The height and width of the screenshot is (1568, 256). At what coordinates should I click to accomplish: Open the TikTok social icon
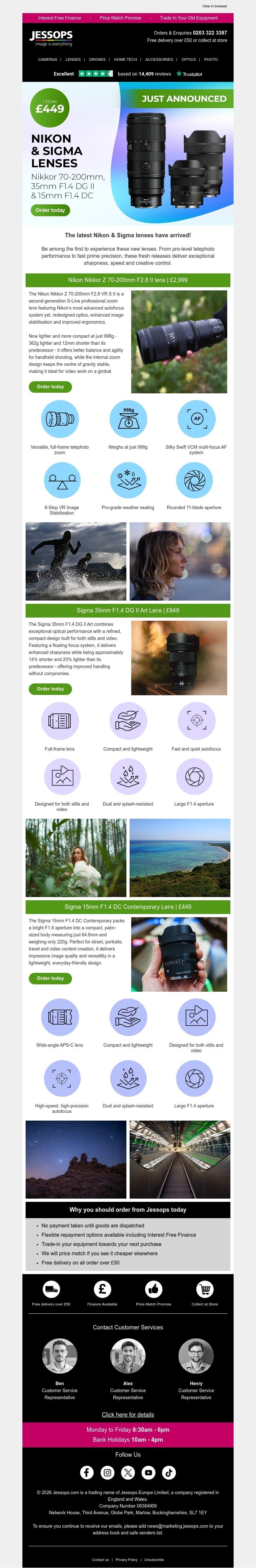point(170,1472)
